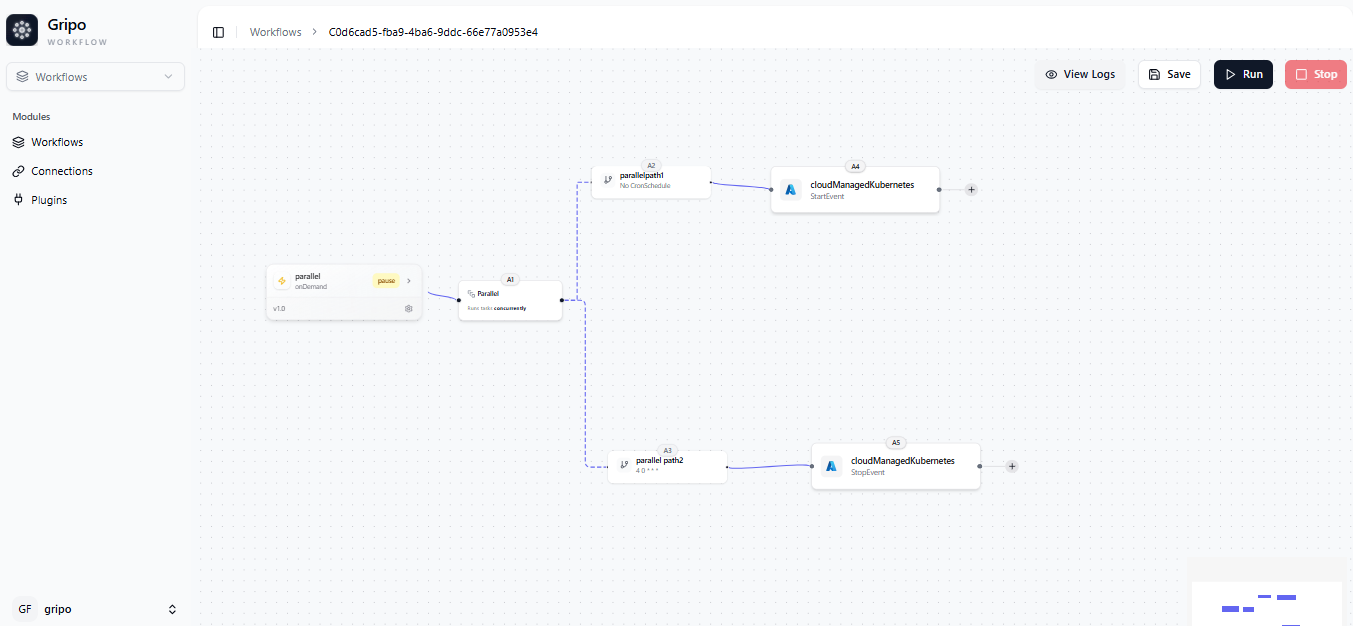This screenshot has width=1353, height=626.
Task: Save the current workflow
Action: [1169, 74]
